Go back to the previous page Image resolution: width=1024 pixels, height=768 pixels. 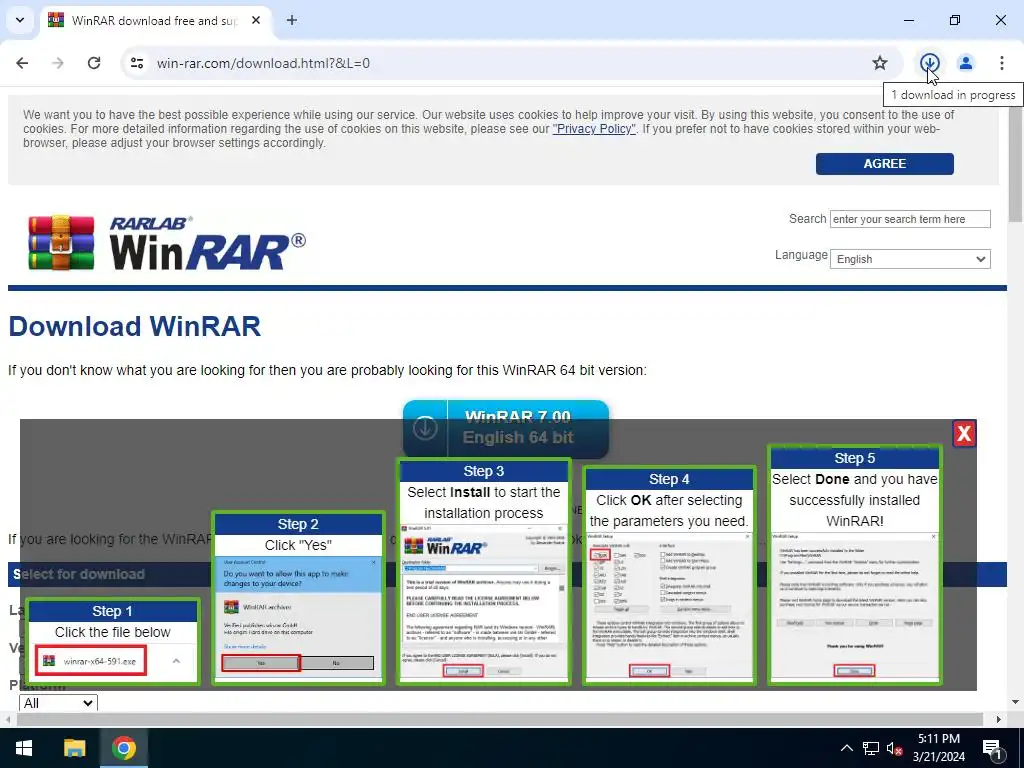coord(22,63)
